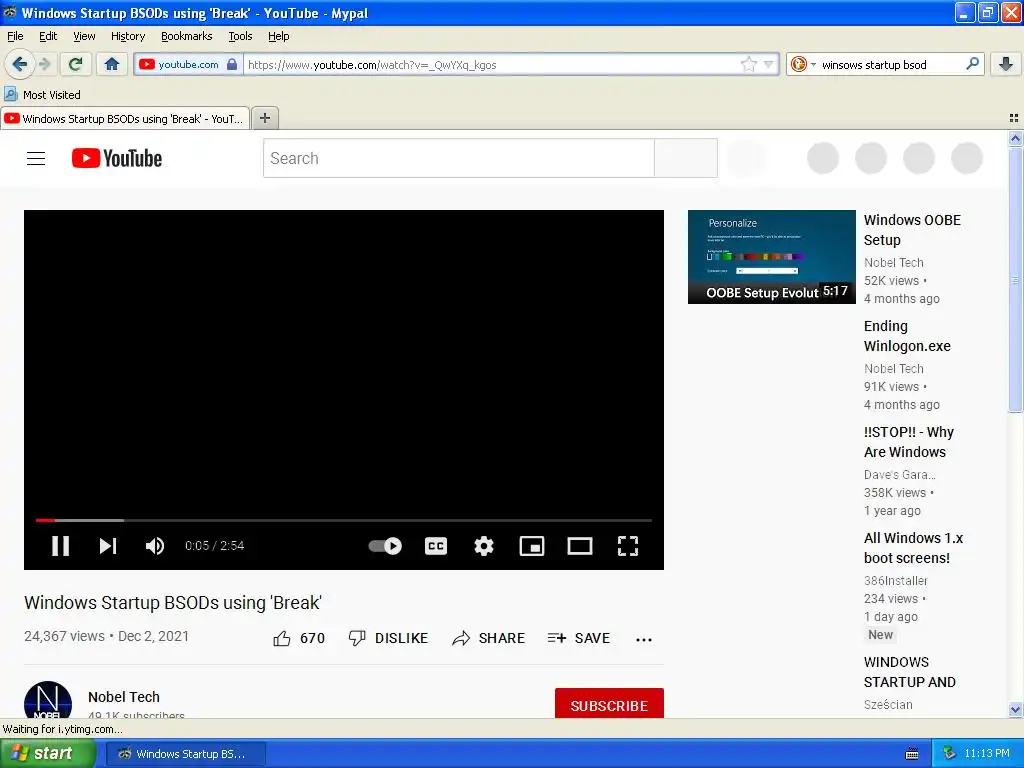Like the video with thumbs up

pos(298,638)
